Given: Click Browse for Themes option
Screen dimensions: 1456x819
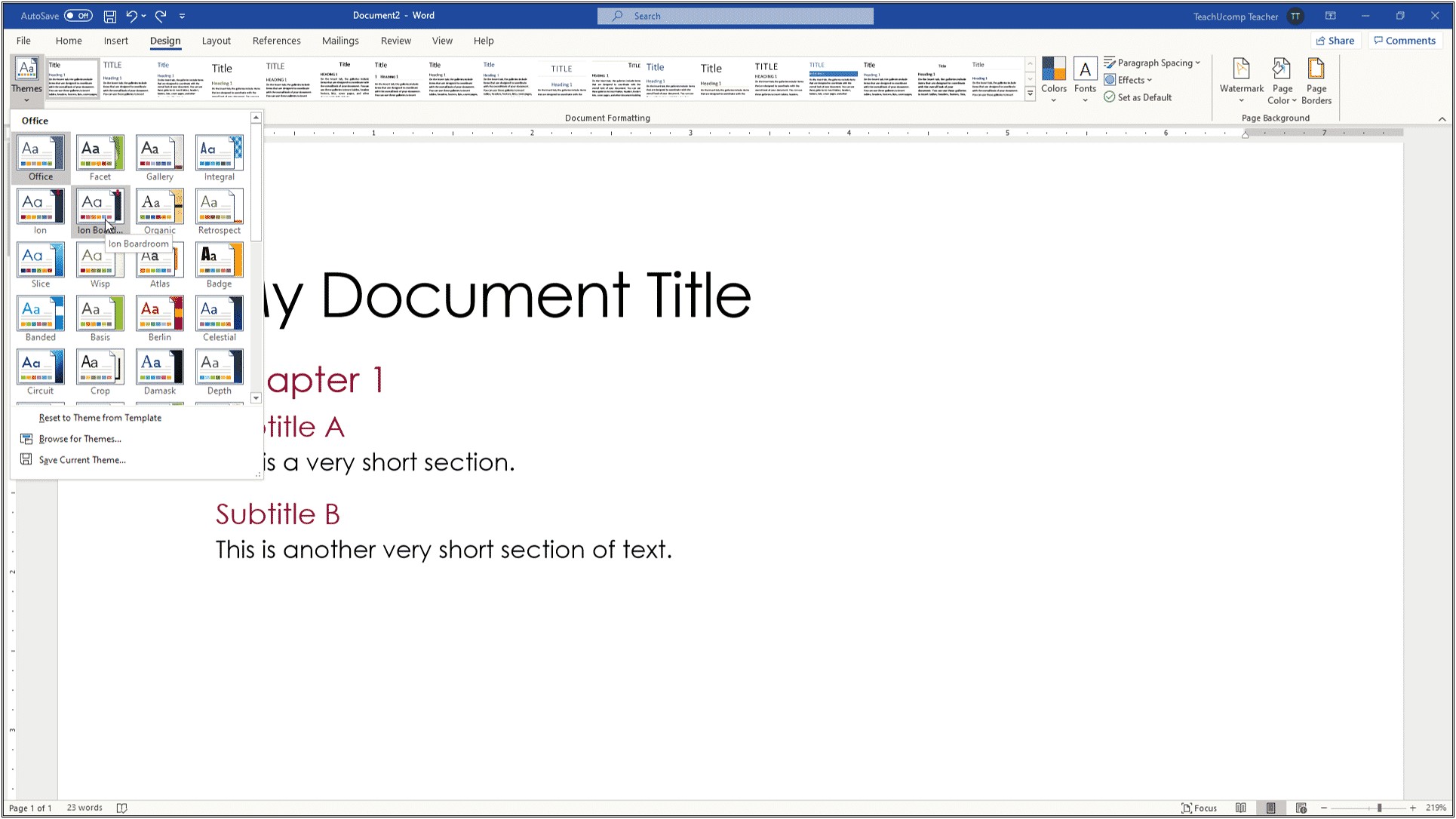Looking at the screenshot, I should point(80,438).
